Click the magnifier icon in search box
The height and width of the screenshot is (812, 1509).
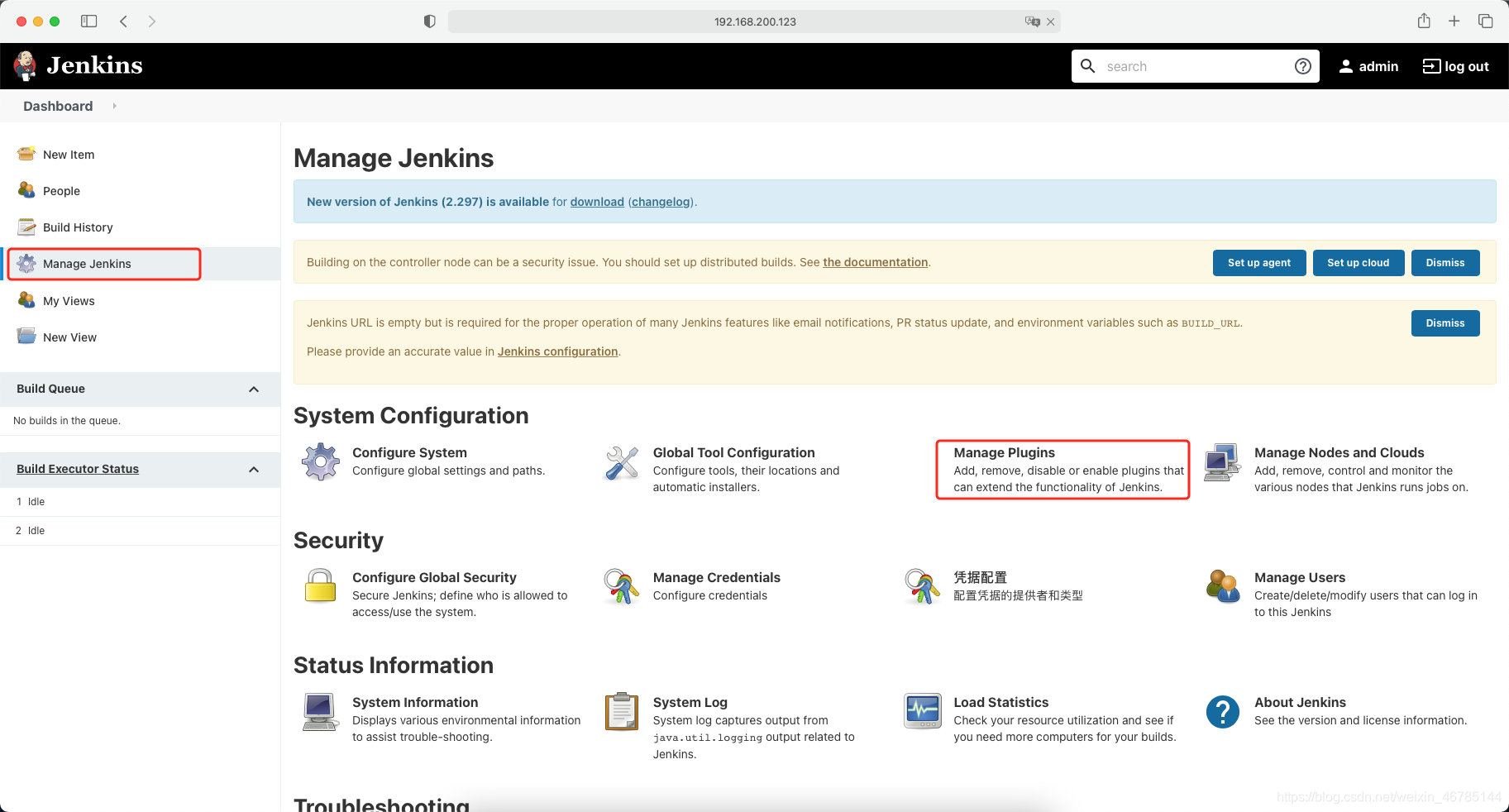1088,65
